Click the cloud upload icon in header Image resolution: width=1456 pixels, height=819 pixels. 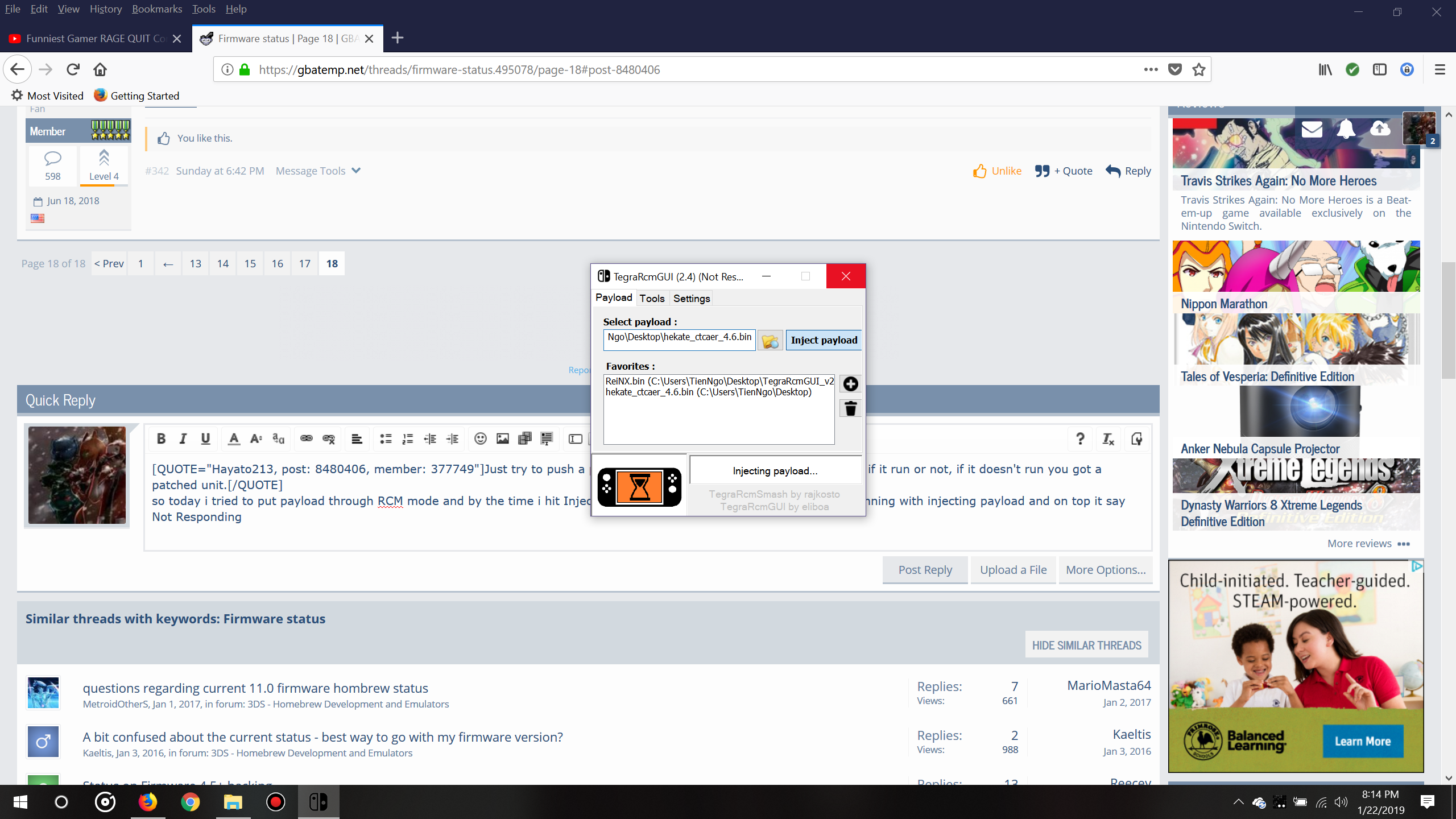1380,129
